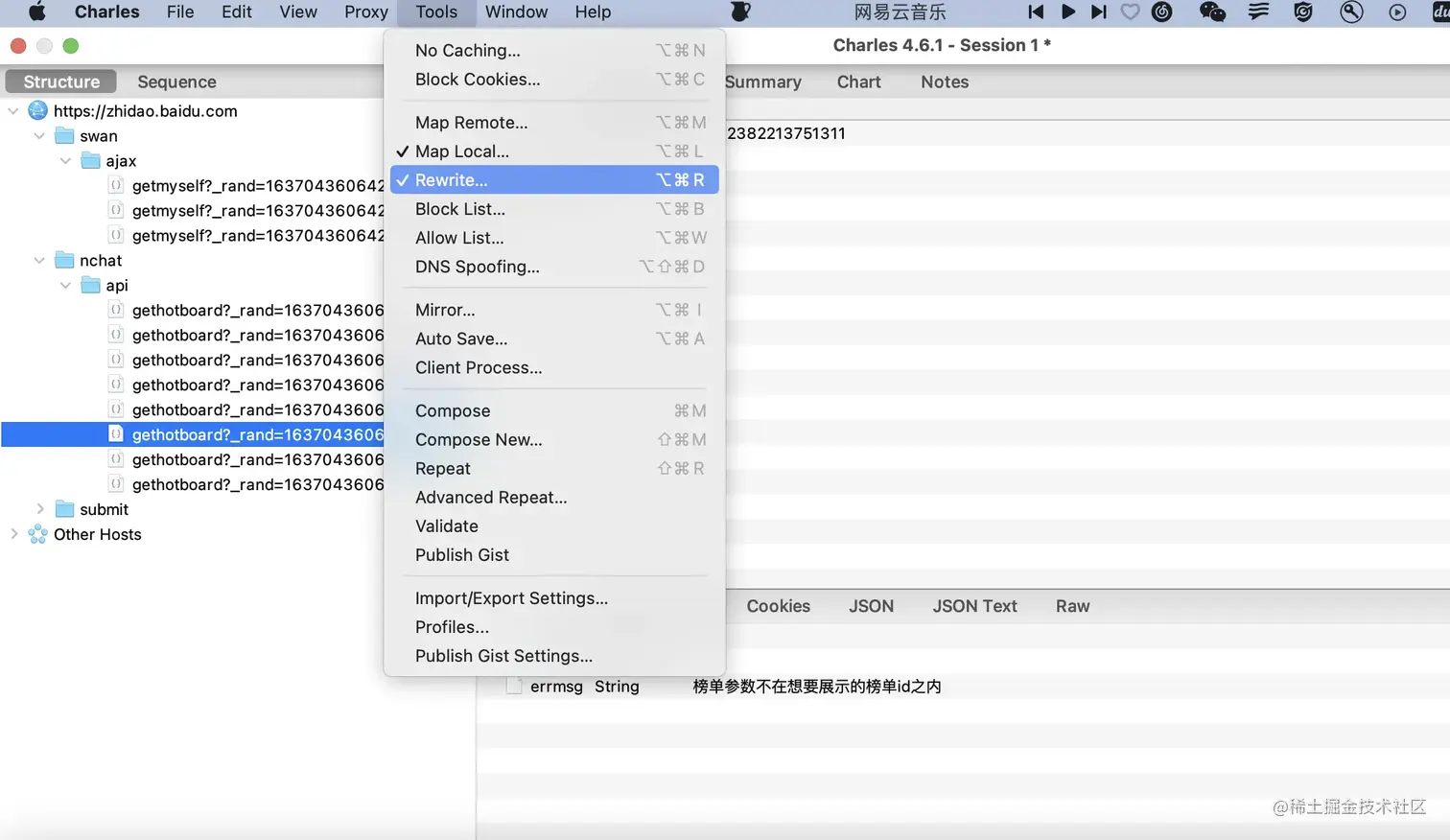This screenshot has height=840, width=1450.
Task: Choose No Caching... from Tools menu
Action: pos(554,50)
